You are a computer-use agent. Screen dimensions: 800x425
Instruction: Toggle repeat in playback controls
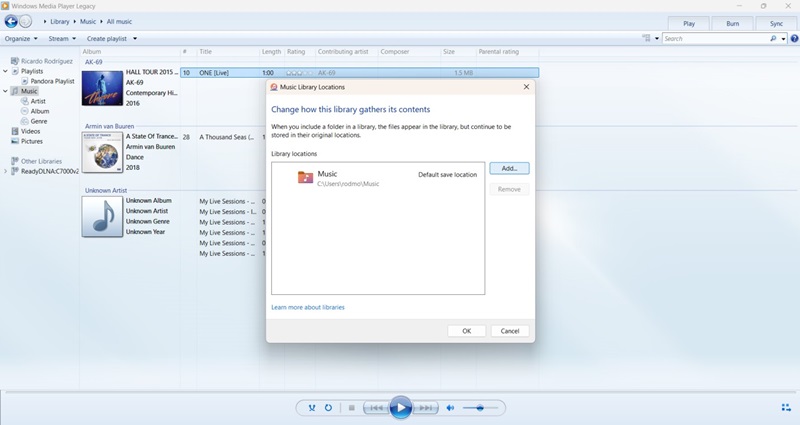pyautogui.click(x=328, y=408)
